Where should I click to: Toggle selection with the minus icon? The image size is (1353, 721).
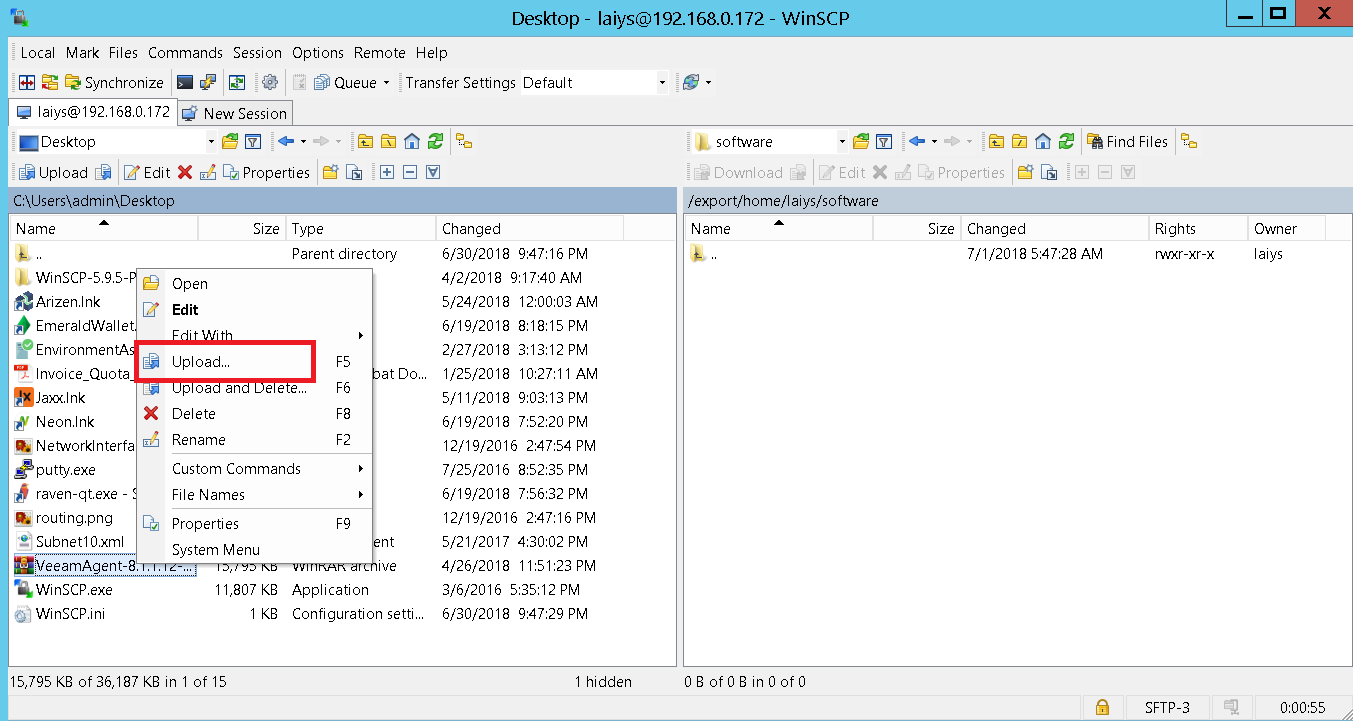(409, 172)
